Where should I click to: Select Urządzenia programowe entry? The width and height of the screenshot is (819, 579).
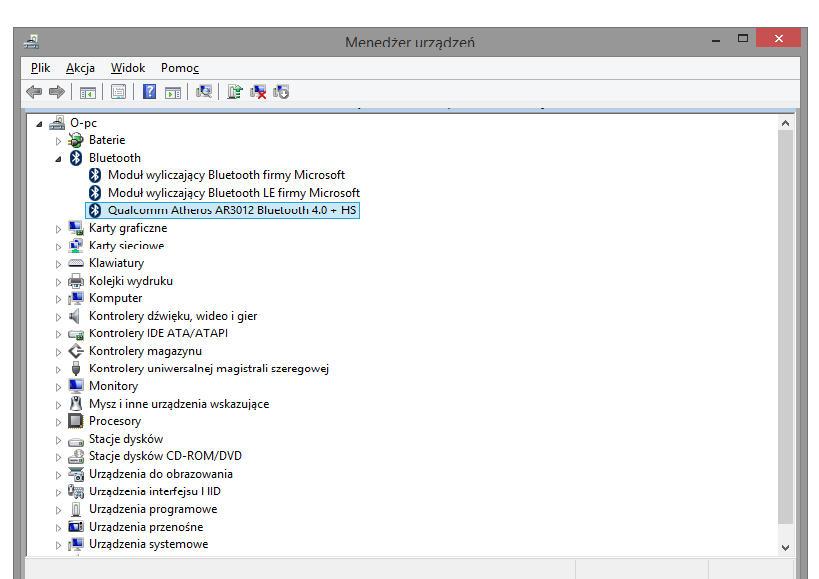click(153, 509)
